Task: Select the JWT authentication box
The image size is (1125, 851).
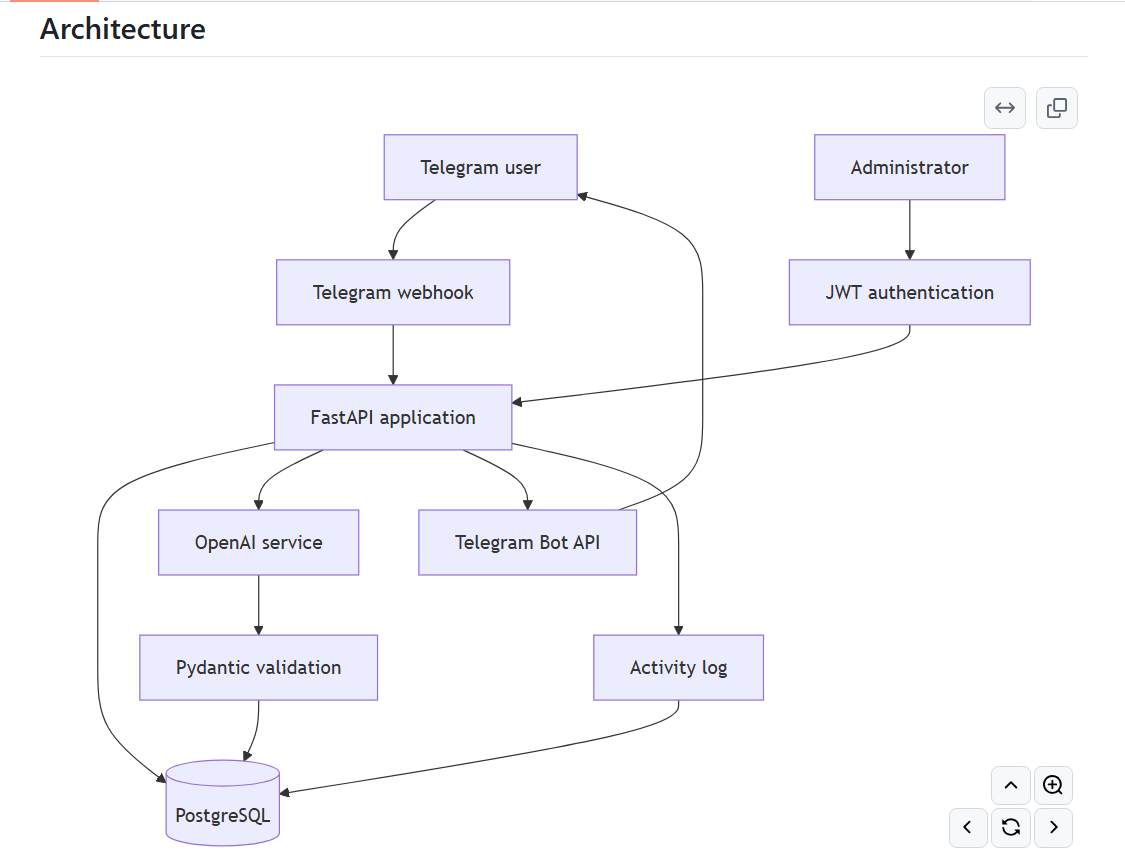Action: pos(909,292)
